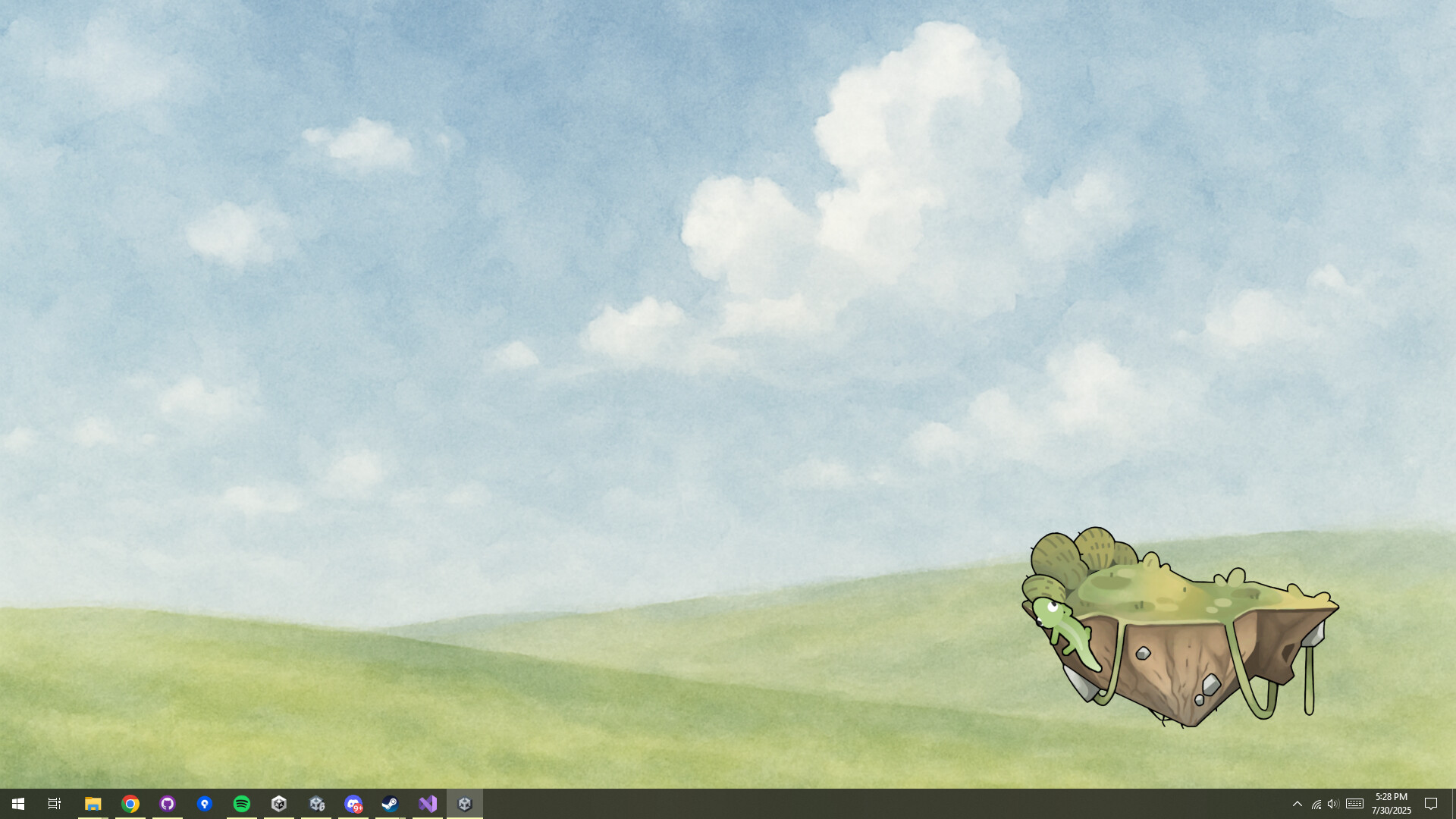Viewport: 1456px width, 819px height.
Task: Open Spotify
Action: point(242,803)
